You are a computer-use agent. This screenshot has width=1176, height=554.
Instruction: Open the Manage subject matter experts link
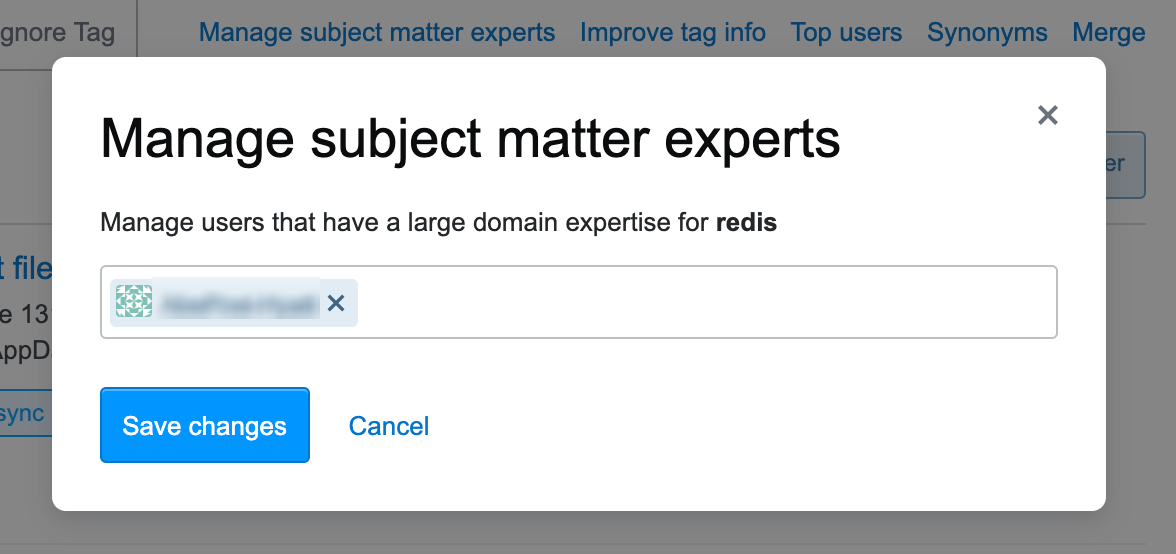point(377,32)
